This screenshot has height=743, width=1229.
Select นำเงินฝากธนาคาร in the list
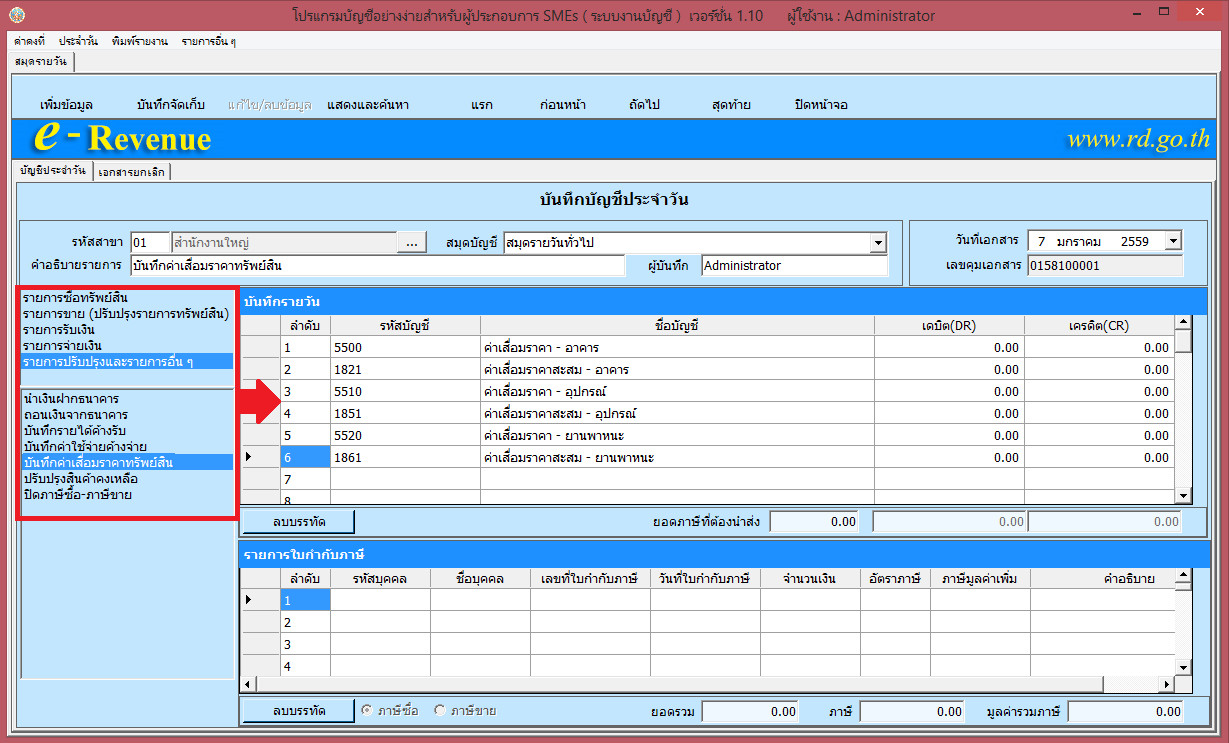point(125,398)
